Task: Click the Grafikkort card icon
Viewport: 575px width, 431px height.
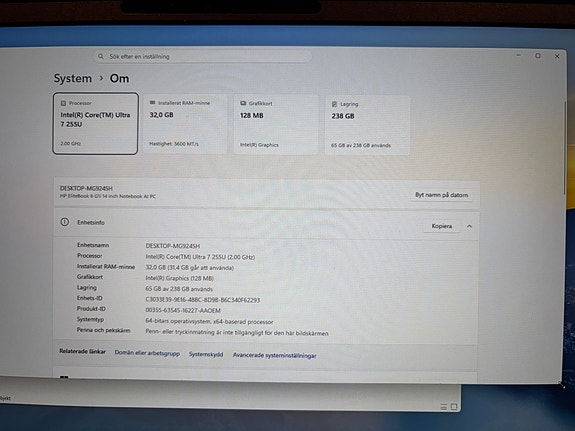Action: tap(243, 103)
